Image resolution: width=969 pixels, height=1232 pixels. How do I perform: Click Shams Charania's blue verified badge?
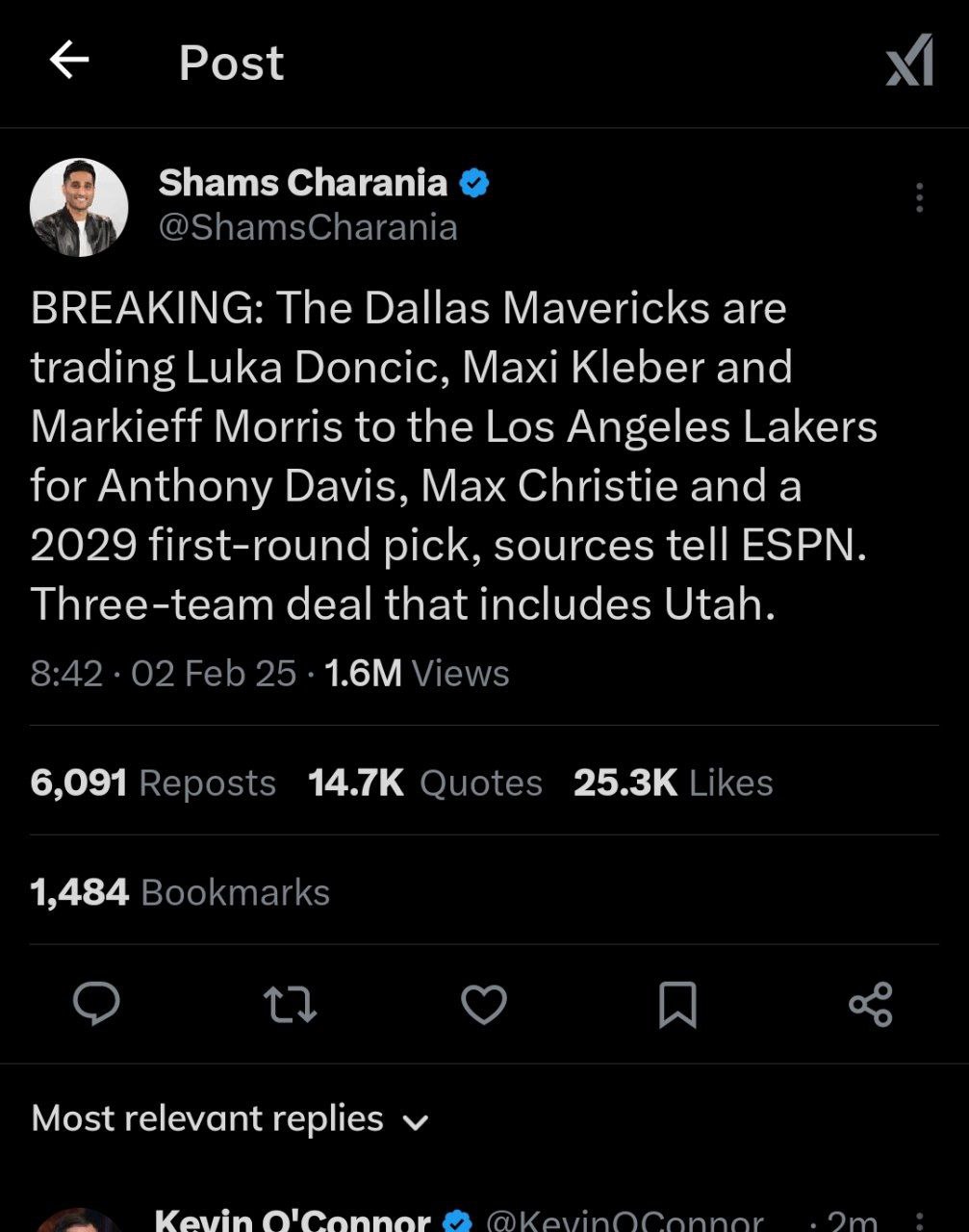coord(473,183)
